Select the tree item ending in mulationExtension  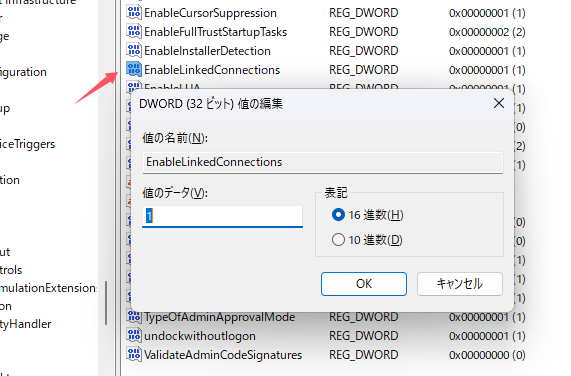click(48, 288)
